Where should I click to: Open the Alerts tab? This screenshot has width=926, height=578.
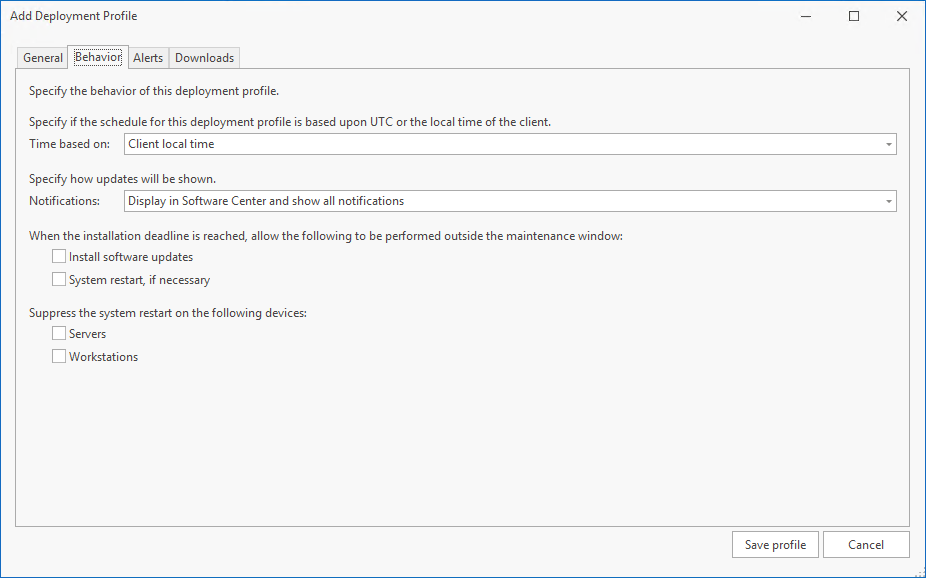click(x=148, y=58)
